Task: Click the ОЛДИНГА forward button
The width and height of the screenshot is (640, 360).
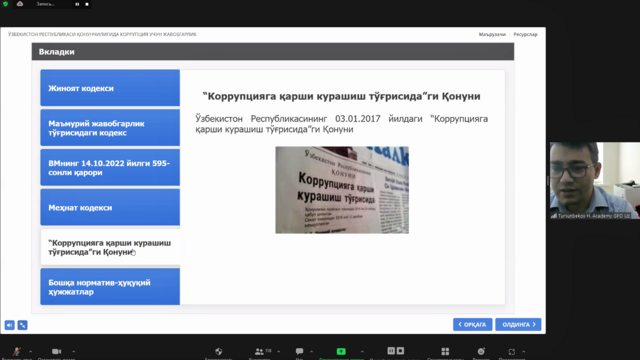Action: (518, 324)
